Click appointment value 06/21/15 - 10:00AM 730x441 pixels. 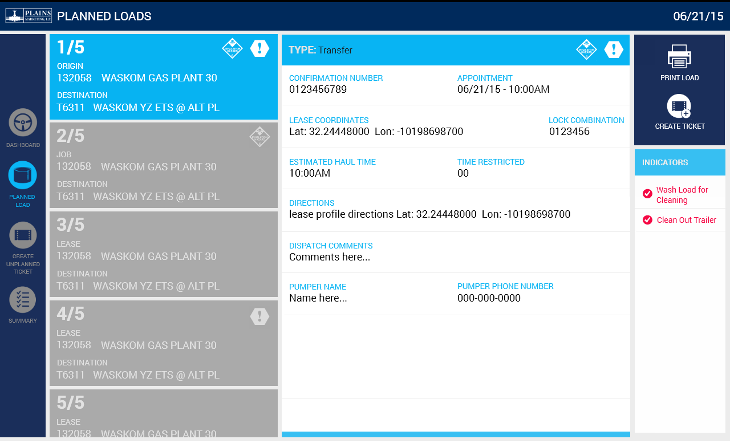[x=503, y=89]
